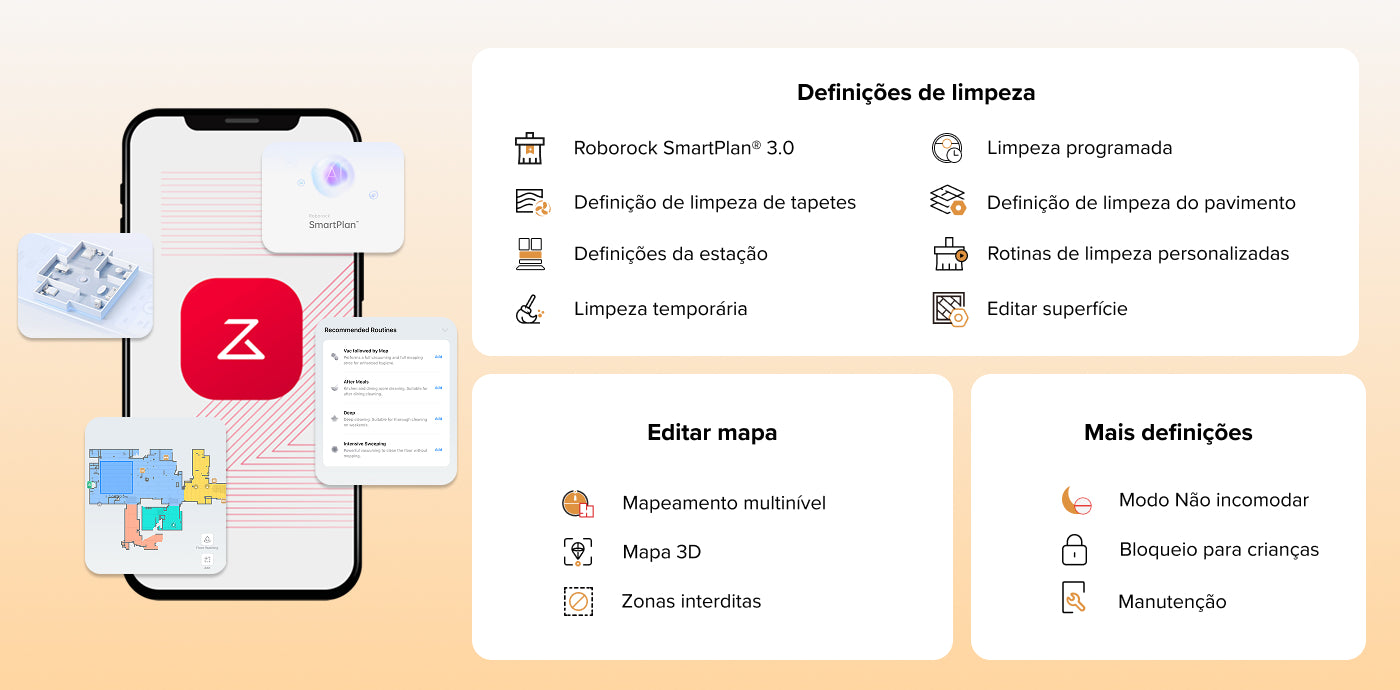This screenshot has height=690, width=1400.
Task: Select the Zonas interditas no-go icon
Action: point(578,601)
